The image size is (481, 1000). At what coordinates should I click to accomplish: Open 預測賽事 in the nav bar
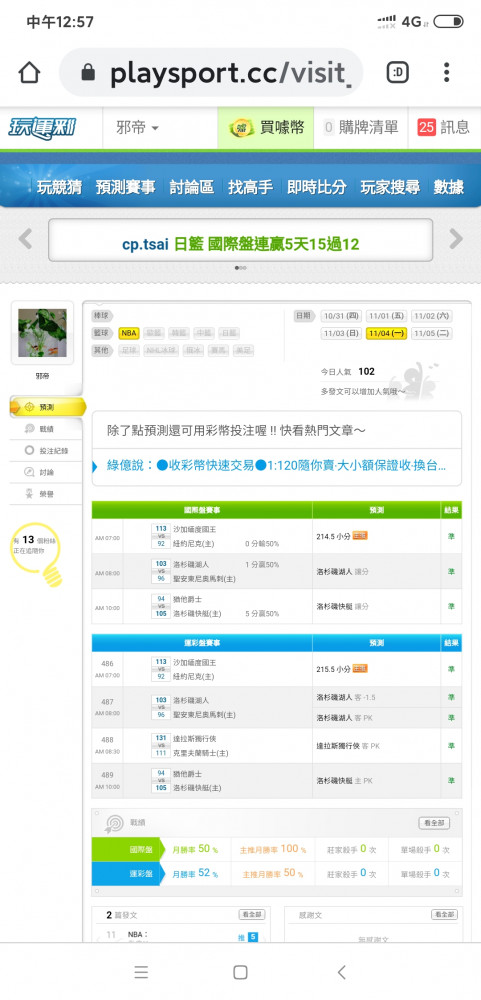pyautogui.click(x=126, y=187)
